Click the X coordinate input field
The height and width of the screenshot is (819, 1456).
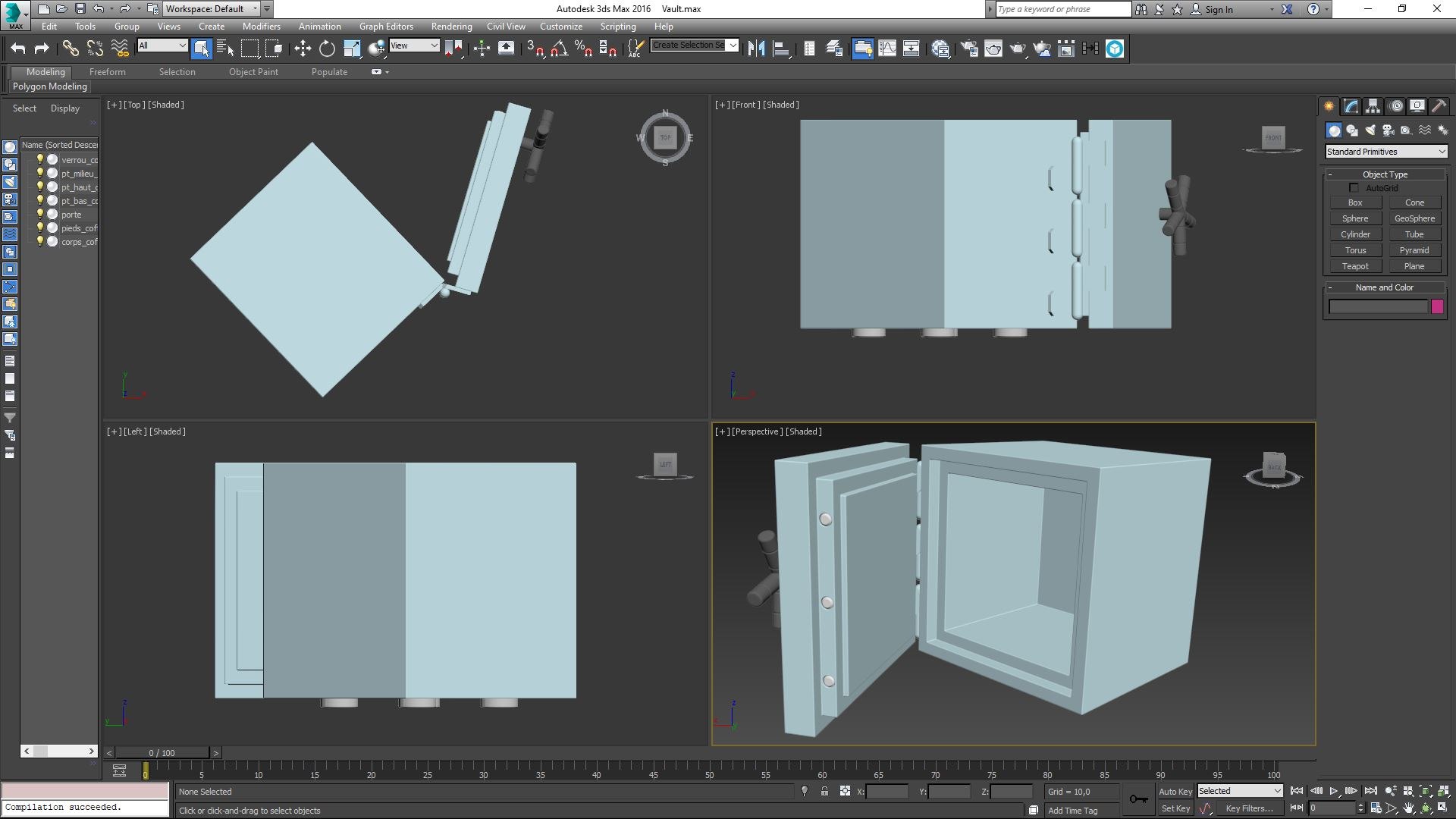pyautogui.click(x=886, y=792)
